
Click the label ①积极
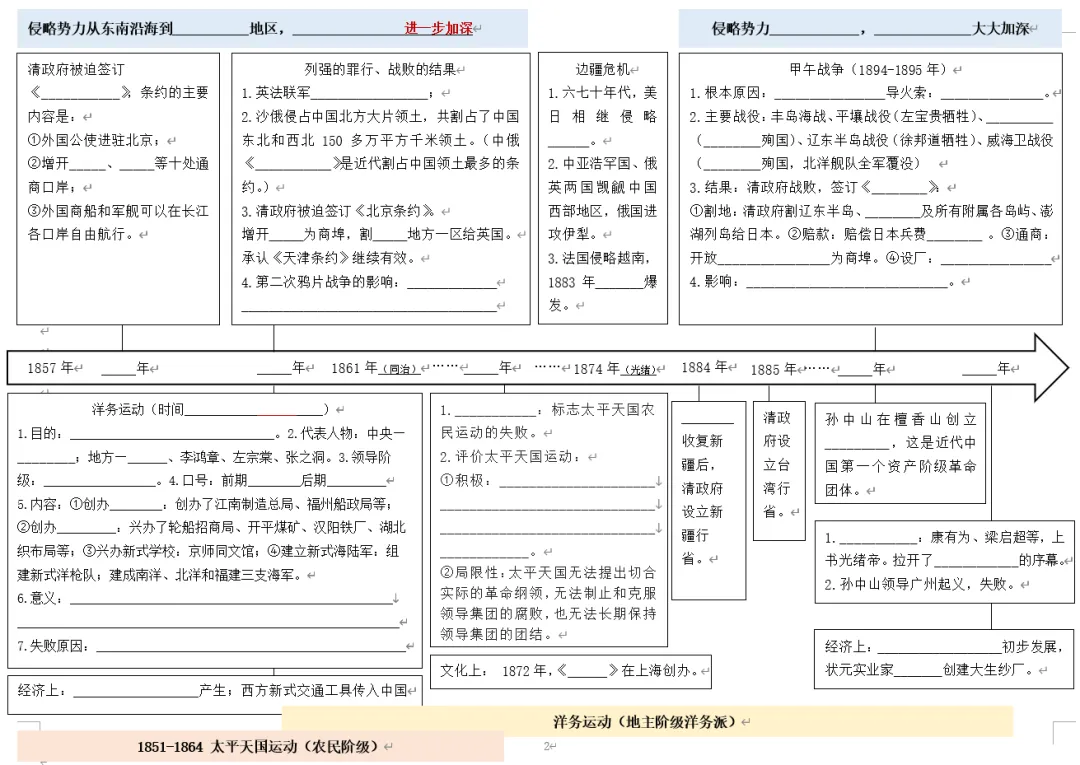tap(466, 481)
